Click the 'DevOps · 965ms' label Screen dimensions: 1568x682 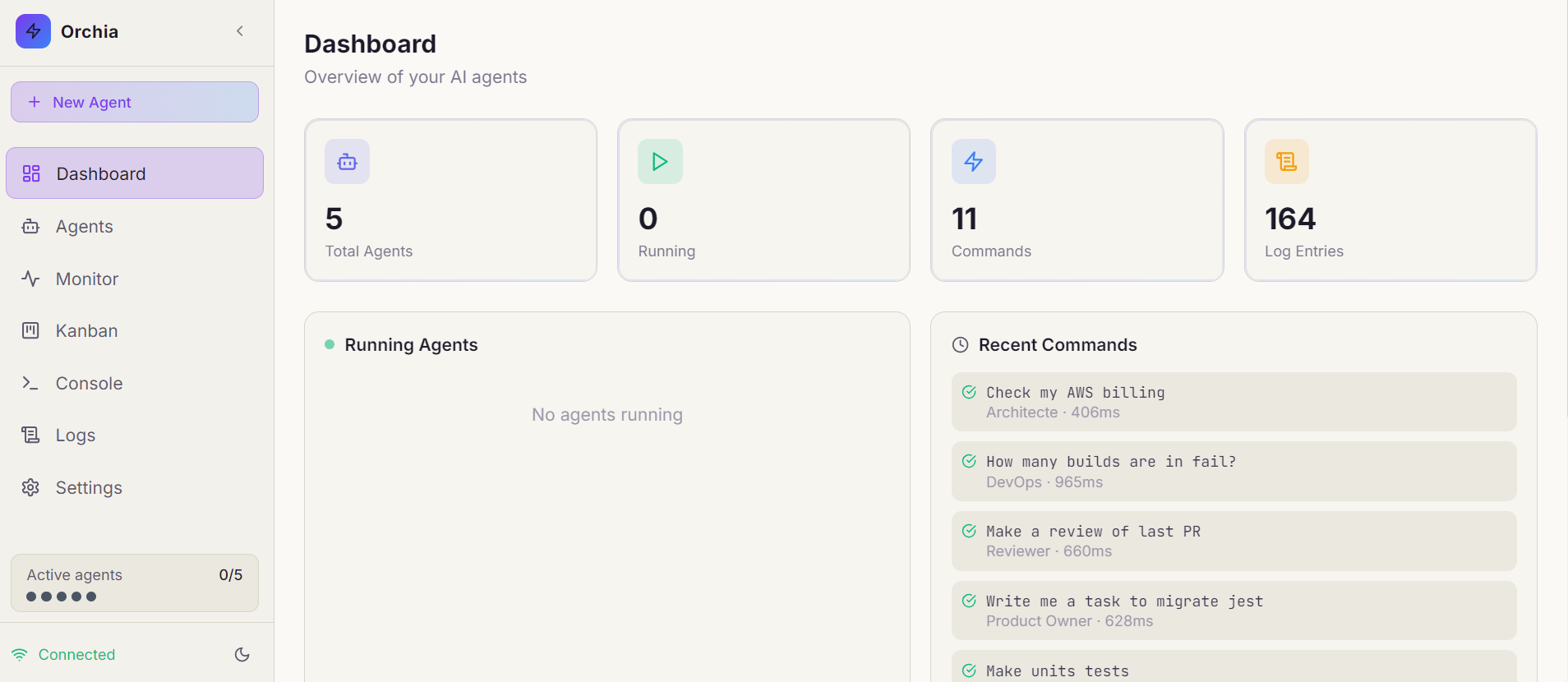1045,482
